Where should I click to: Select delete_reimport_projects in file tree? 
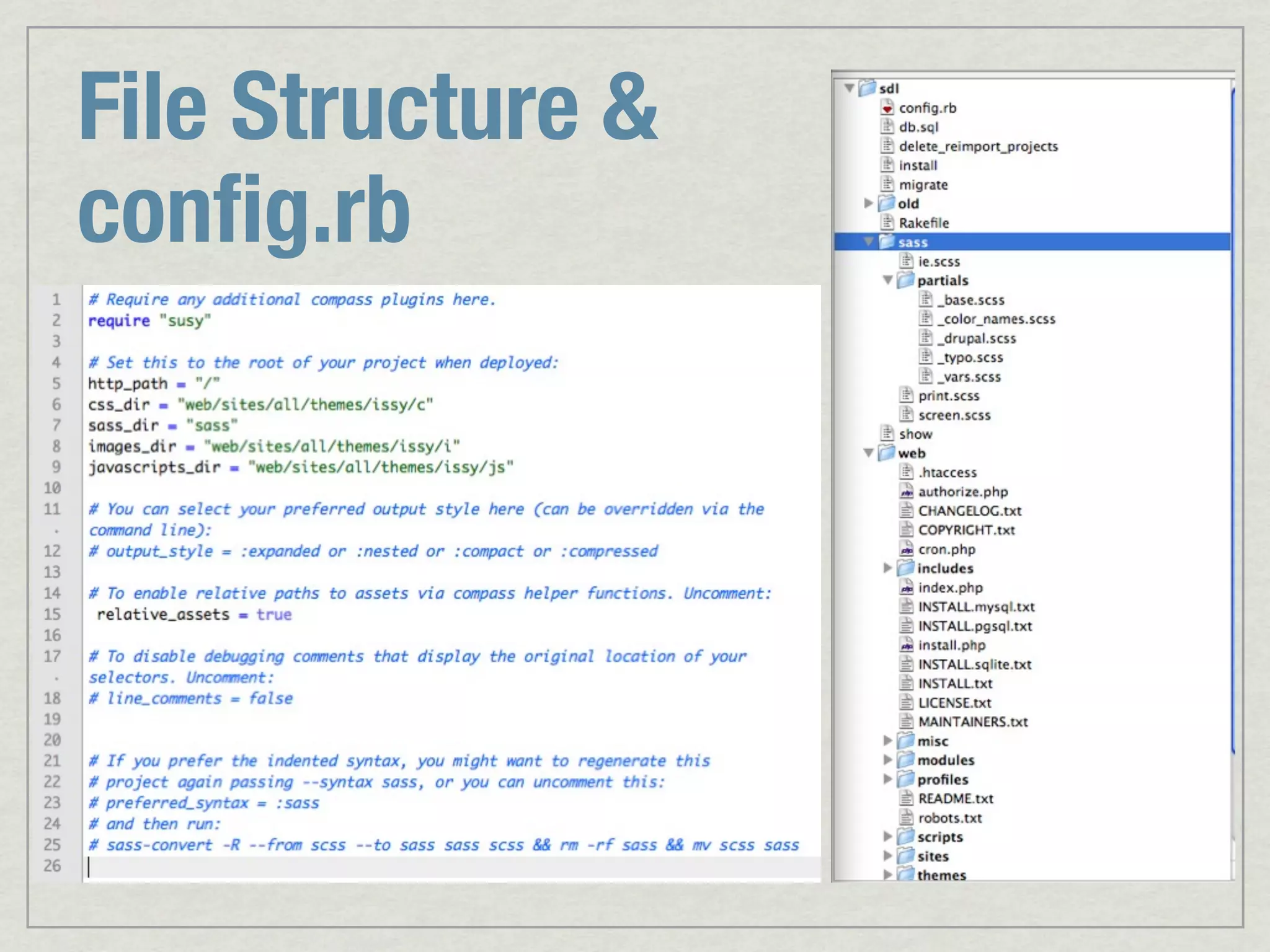tap(979, 146)
